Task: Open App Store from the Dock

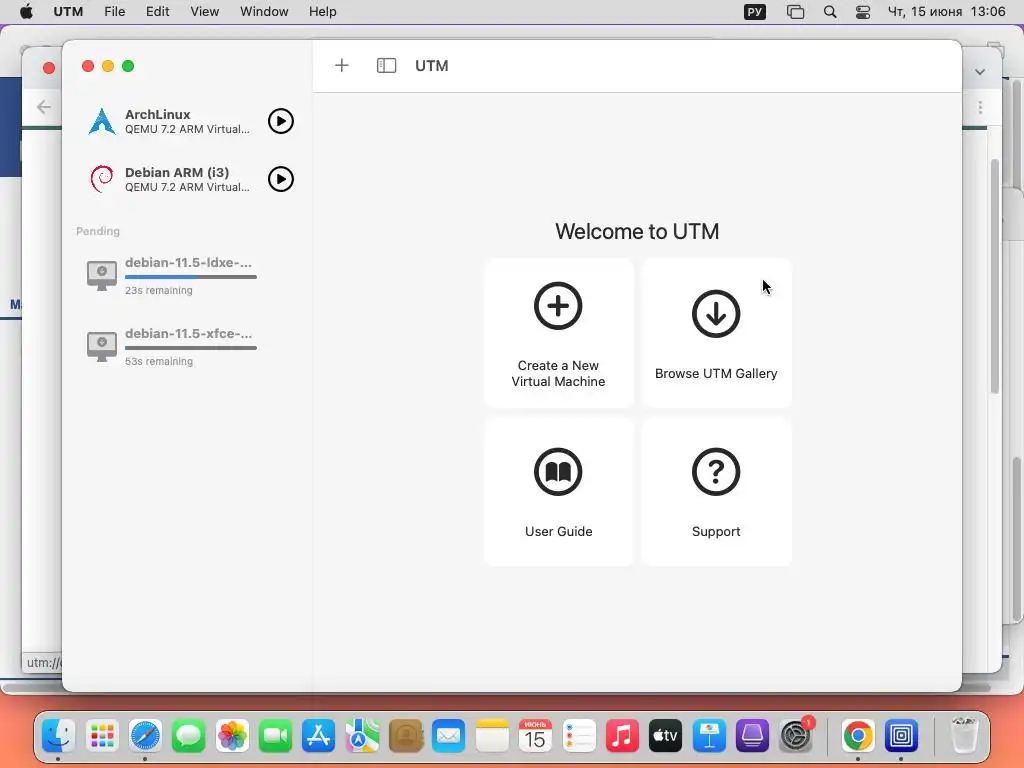Action: coord(319,736)
